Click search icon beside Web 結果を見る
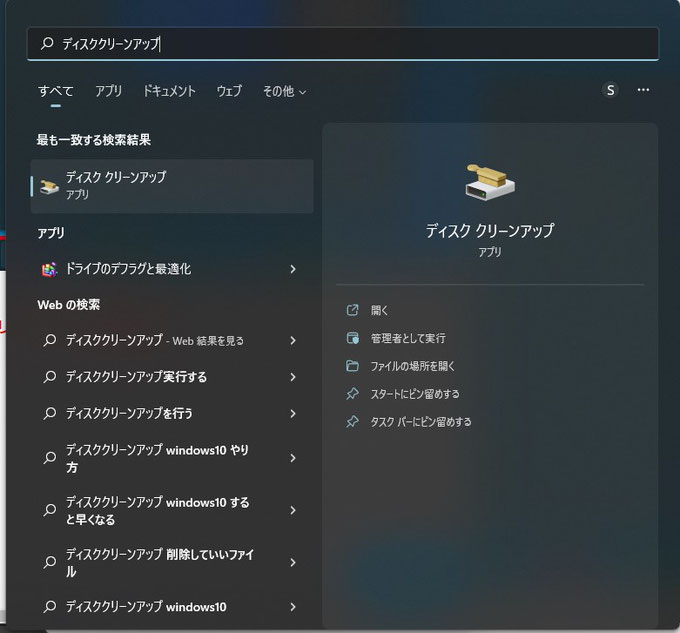Image resolution: width=680 pixels, height=633 pixels. click(x=50, y=340)
